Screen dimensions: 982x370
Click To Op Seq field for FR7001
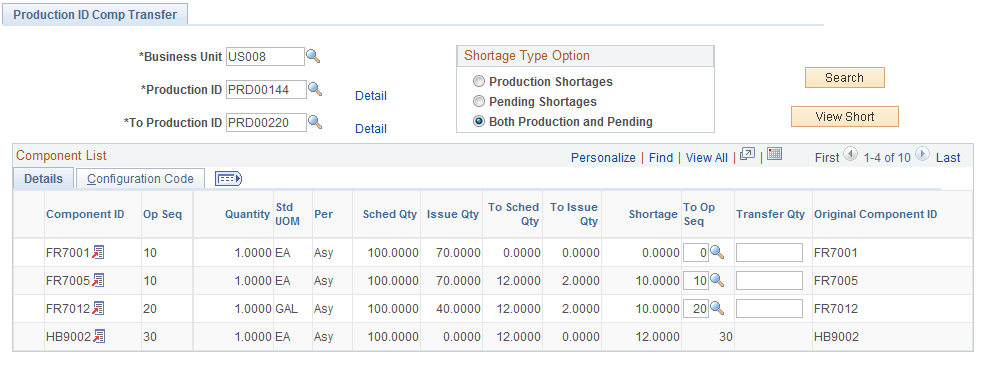pos(696,252)
